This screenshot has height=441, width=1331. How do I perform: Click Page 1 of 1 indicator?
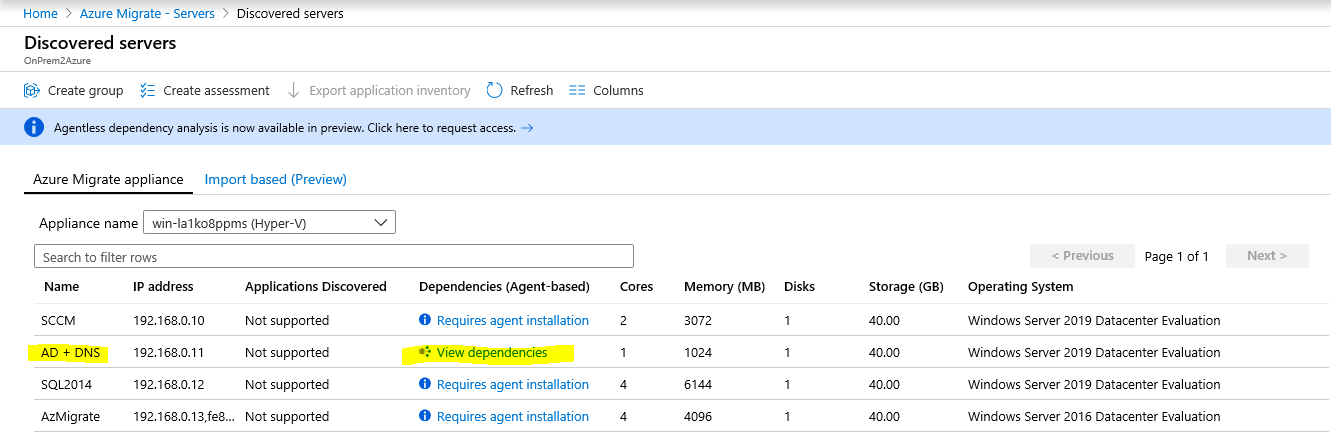1177,256
